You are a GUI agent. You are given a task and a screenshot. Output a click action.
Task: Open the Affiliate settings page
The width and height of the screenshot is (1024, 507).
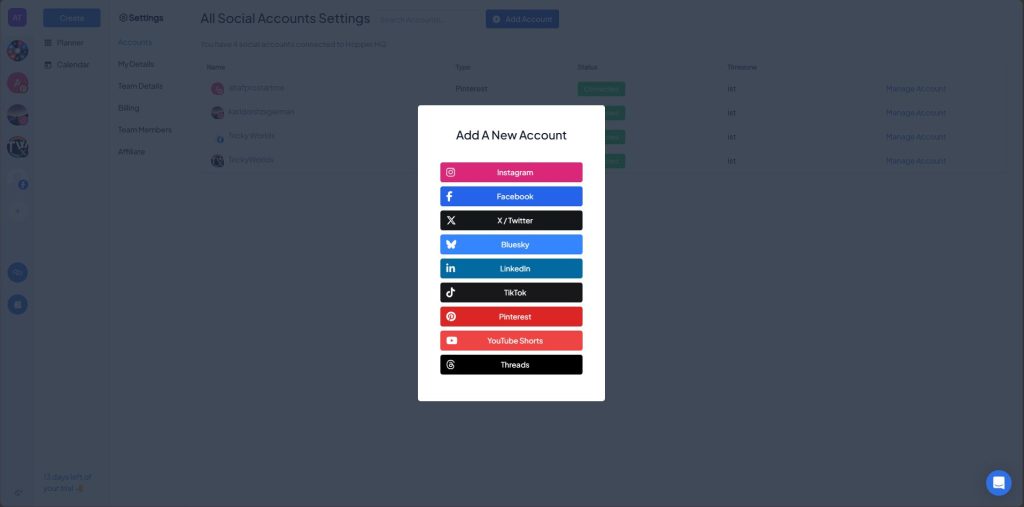[x=132, y=152]
